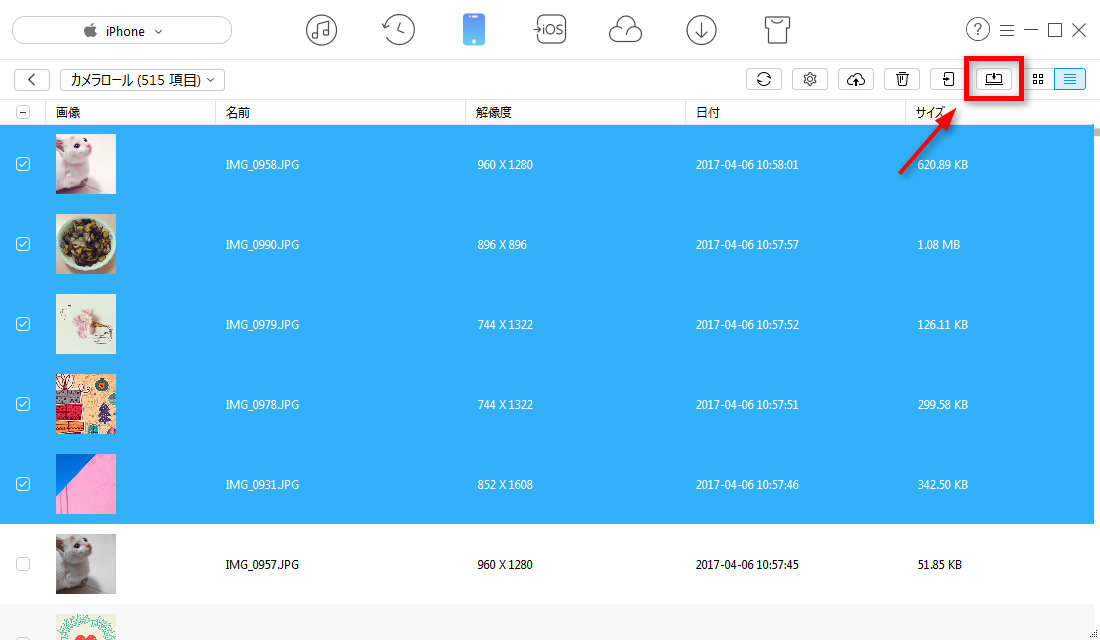Select file name IMG_0958.JPG
This screenshot has height=640, width=1100.
tap(262, 165)
